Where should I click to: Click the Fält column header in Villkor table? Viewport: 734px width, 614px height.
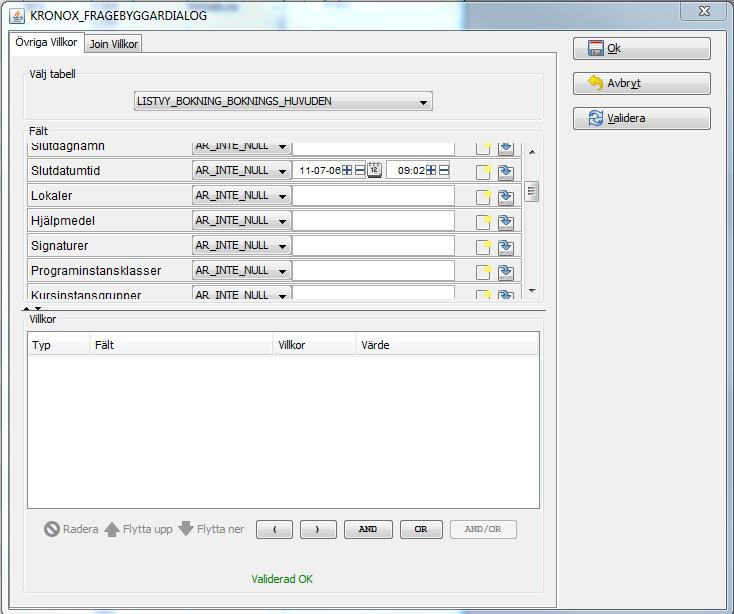tap(181, 345)
